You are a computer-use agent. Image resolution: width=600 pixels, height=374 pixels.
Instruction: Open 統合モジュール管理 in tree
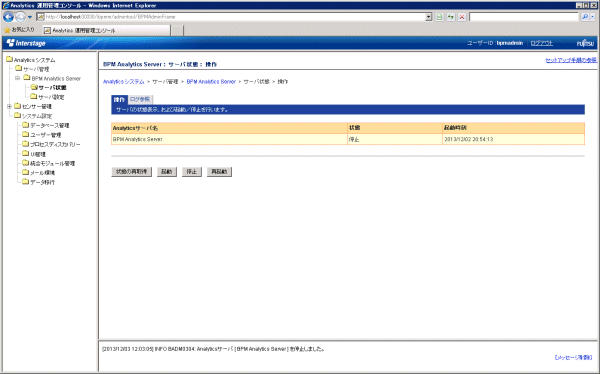(x=52, y=163)
